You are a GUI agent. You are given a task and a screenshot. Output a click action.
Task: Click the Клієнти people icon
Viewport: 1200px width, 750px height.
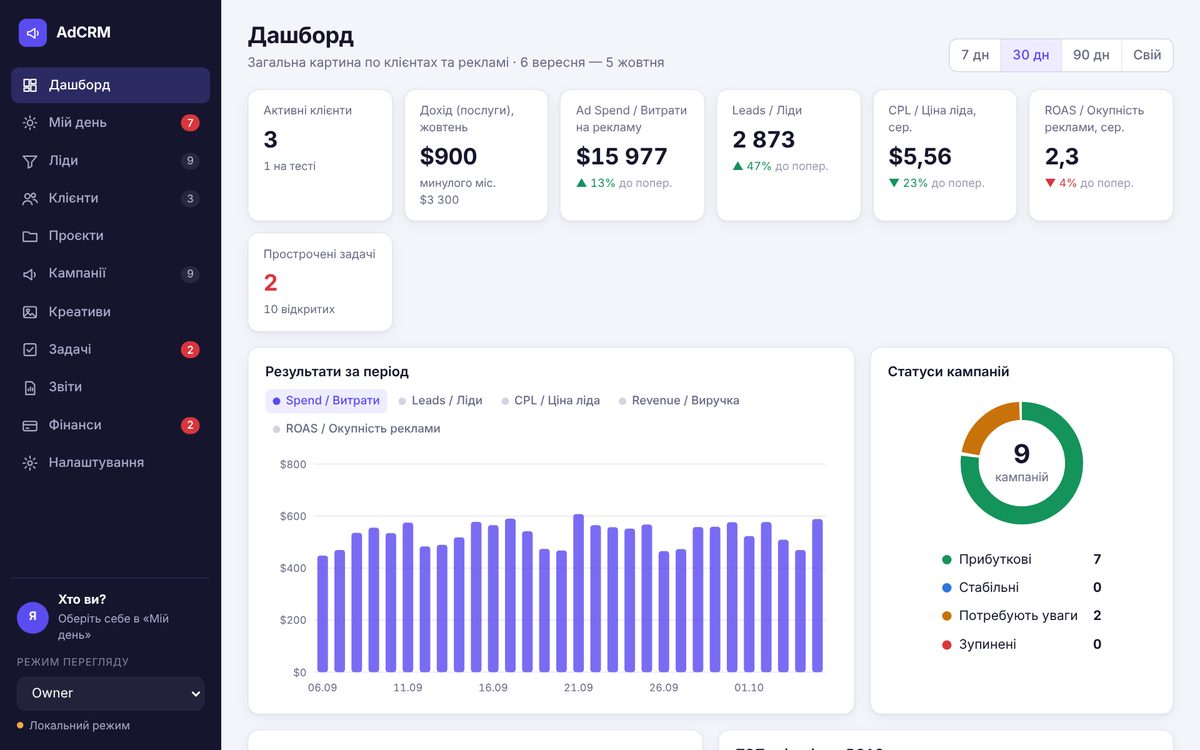[x=30, y=198]
